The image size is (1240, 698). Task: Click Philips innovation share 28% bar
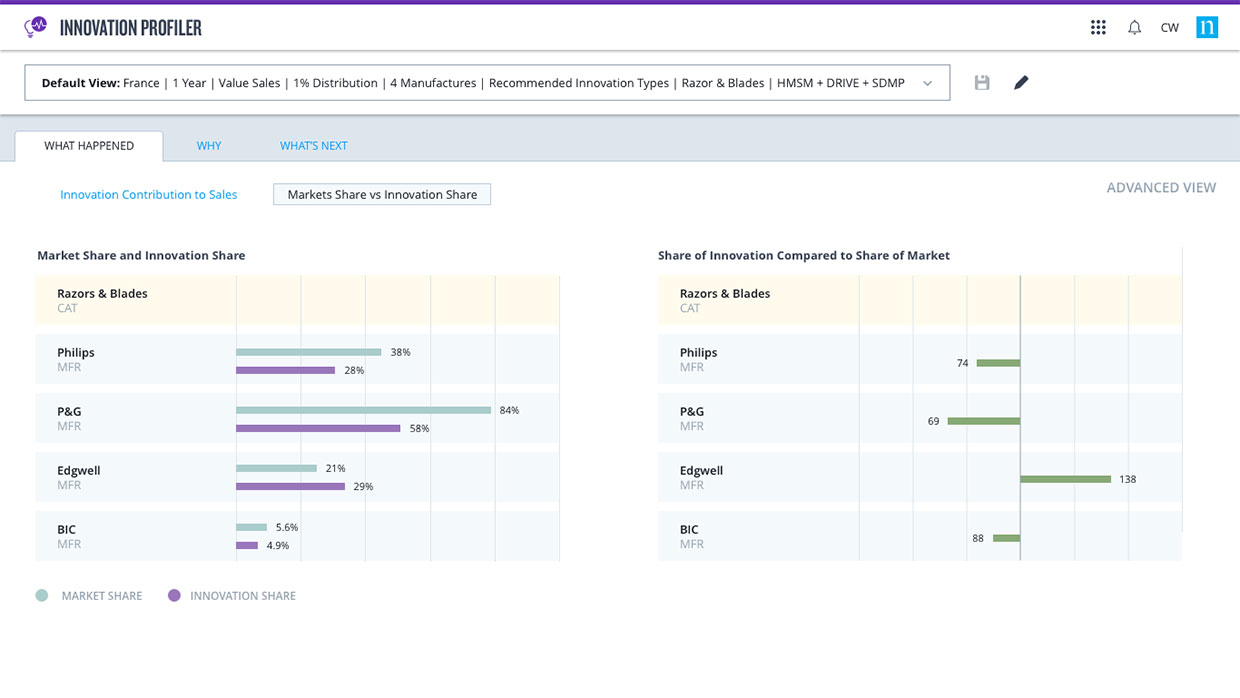(x=285, y=370)
